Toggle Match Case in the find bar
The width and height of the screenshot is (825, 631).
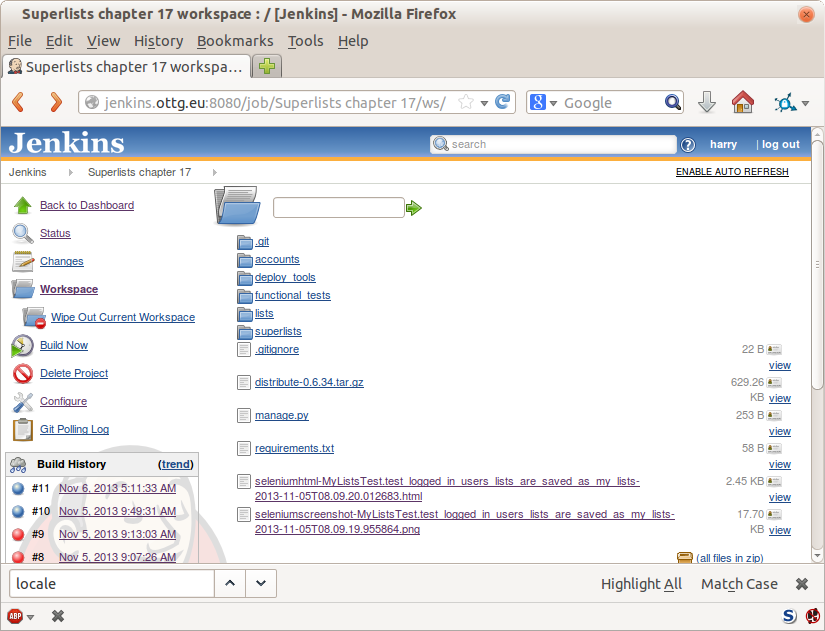(x=738, y=583)
